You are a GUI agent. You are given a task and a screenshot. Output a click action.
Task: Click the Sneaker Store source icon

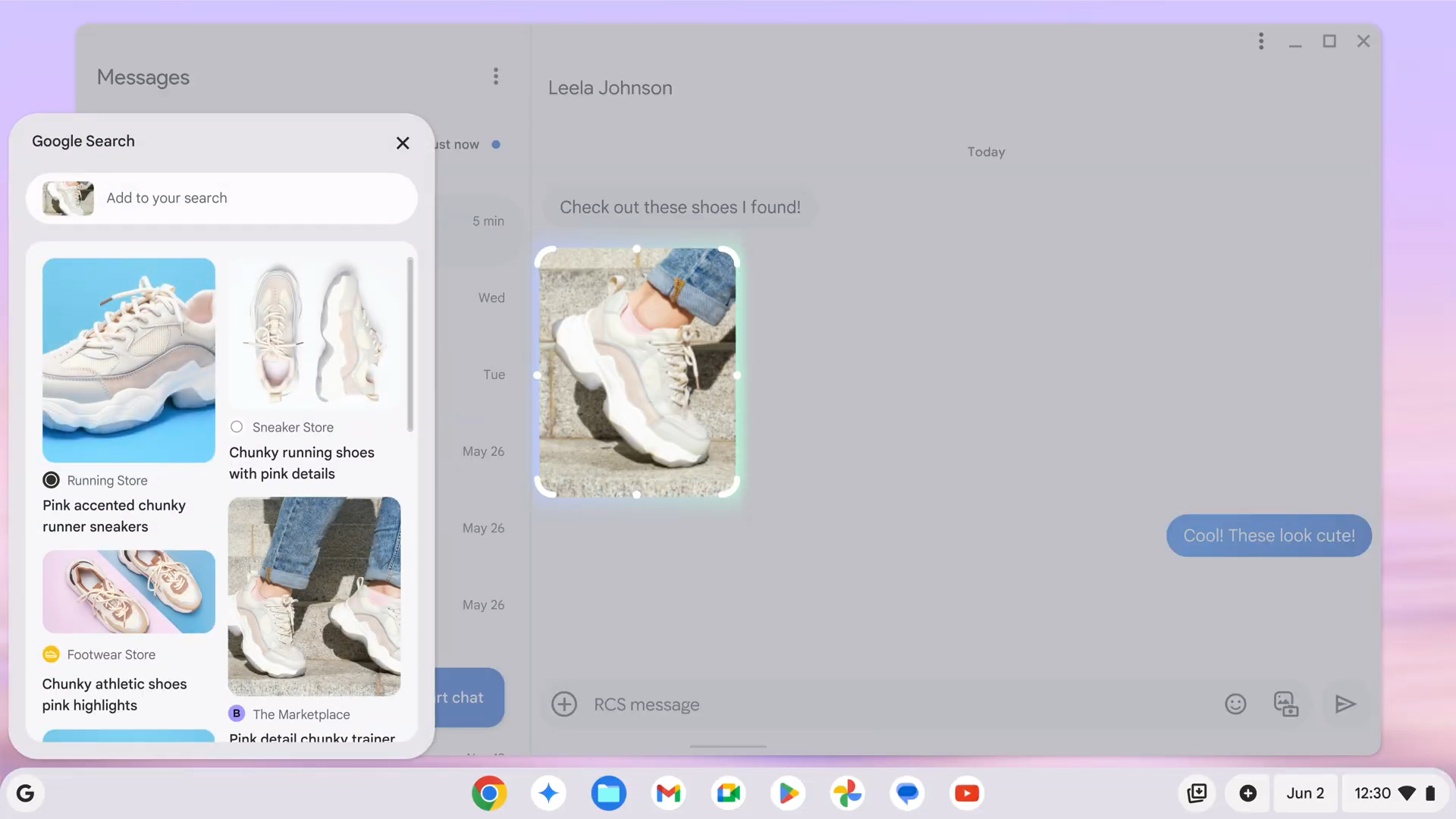pos(237,427)
